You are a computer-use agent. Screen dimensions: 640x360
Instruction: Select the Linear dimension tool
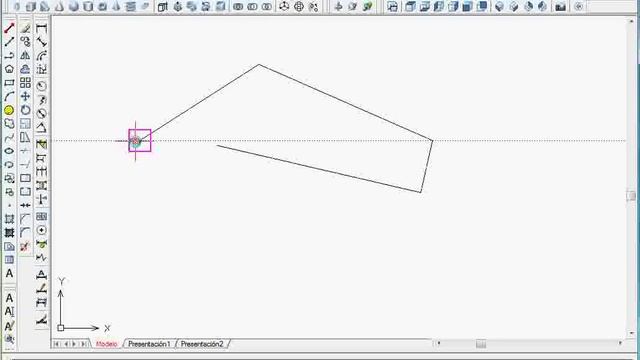[41, 28]
